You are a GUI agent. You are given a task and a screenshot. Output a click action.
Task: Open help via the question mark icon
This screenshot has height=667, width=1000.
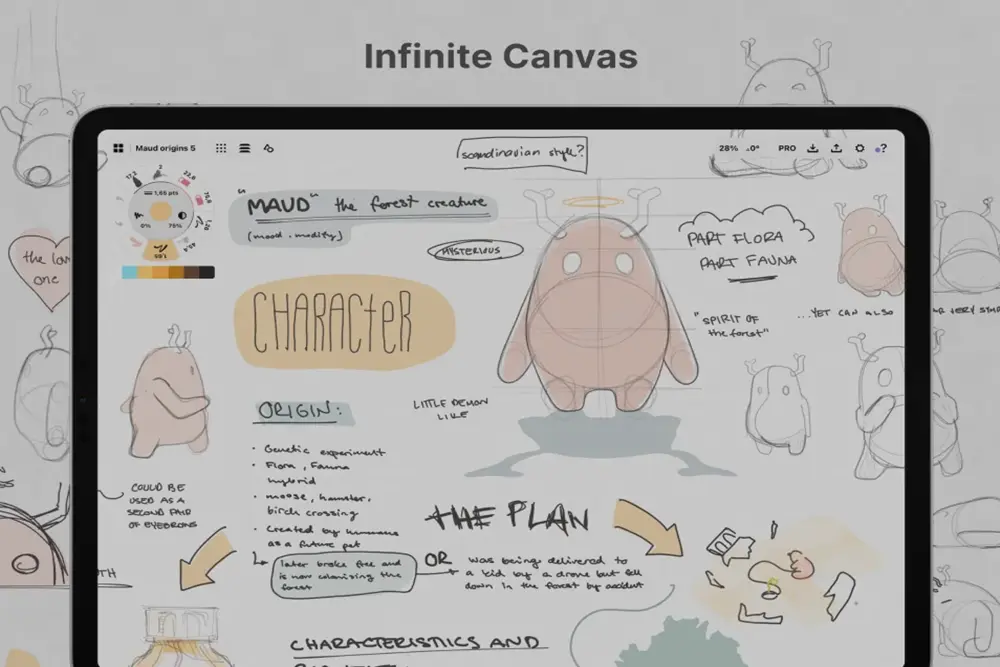[x=883, y=148]
